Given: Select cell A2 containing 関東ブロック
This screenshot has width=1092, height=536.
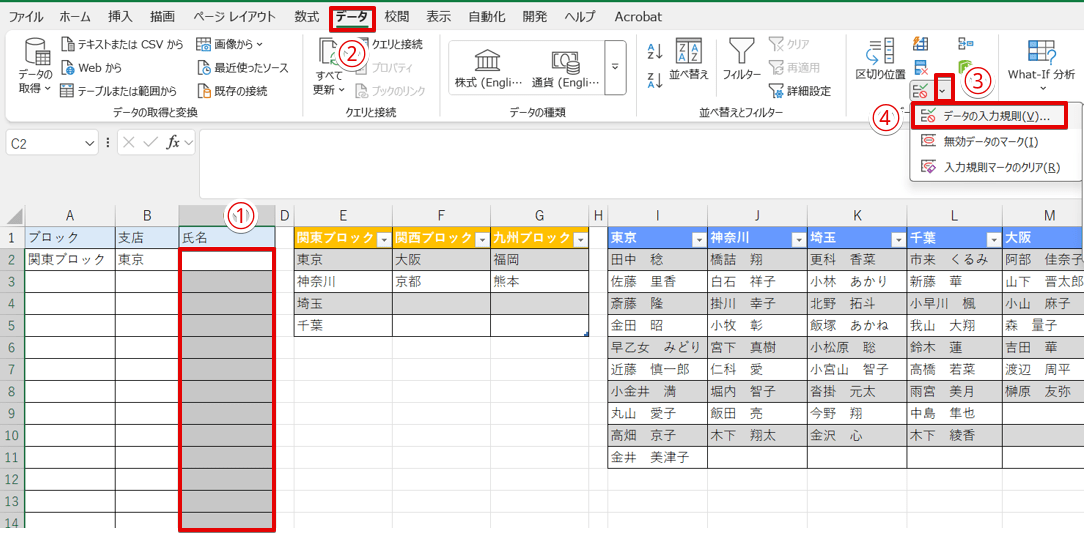Looking at the screenshot, I should pos(70,260).
